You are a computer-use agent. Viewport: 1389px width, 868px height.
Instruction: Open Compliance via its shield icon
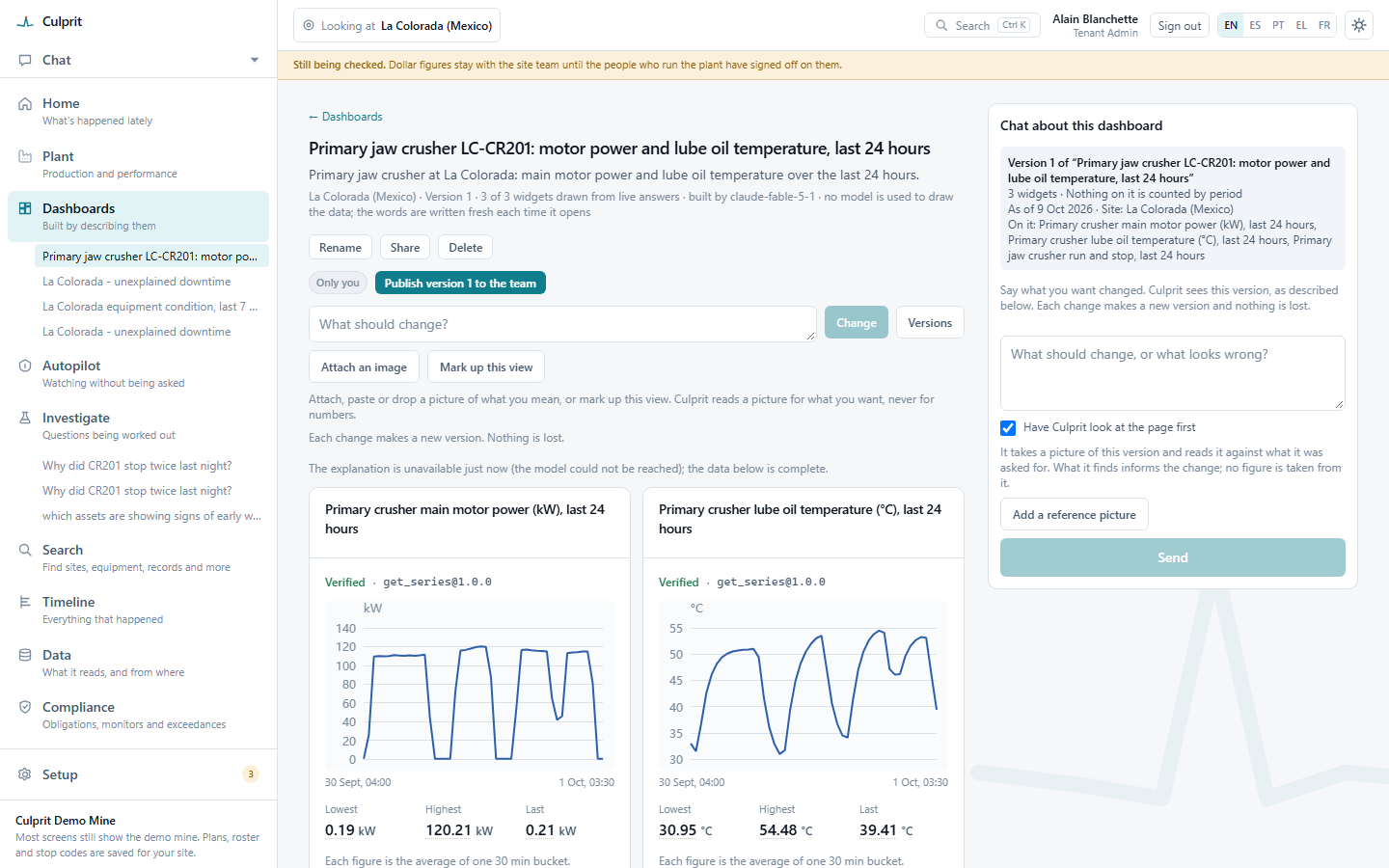point(25,707)
